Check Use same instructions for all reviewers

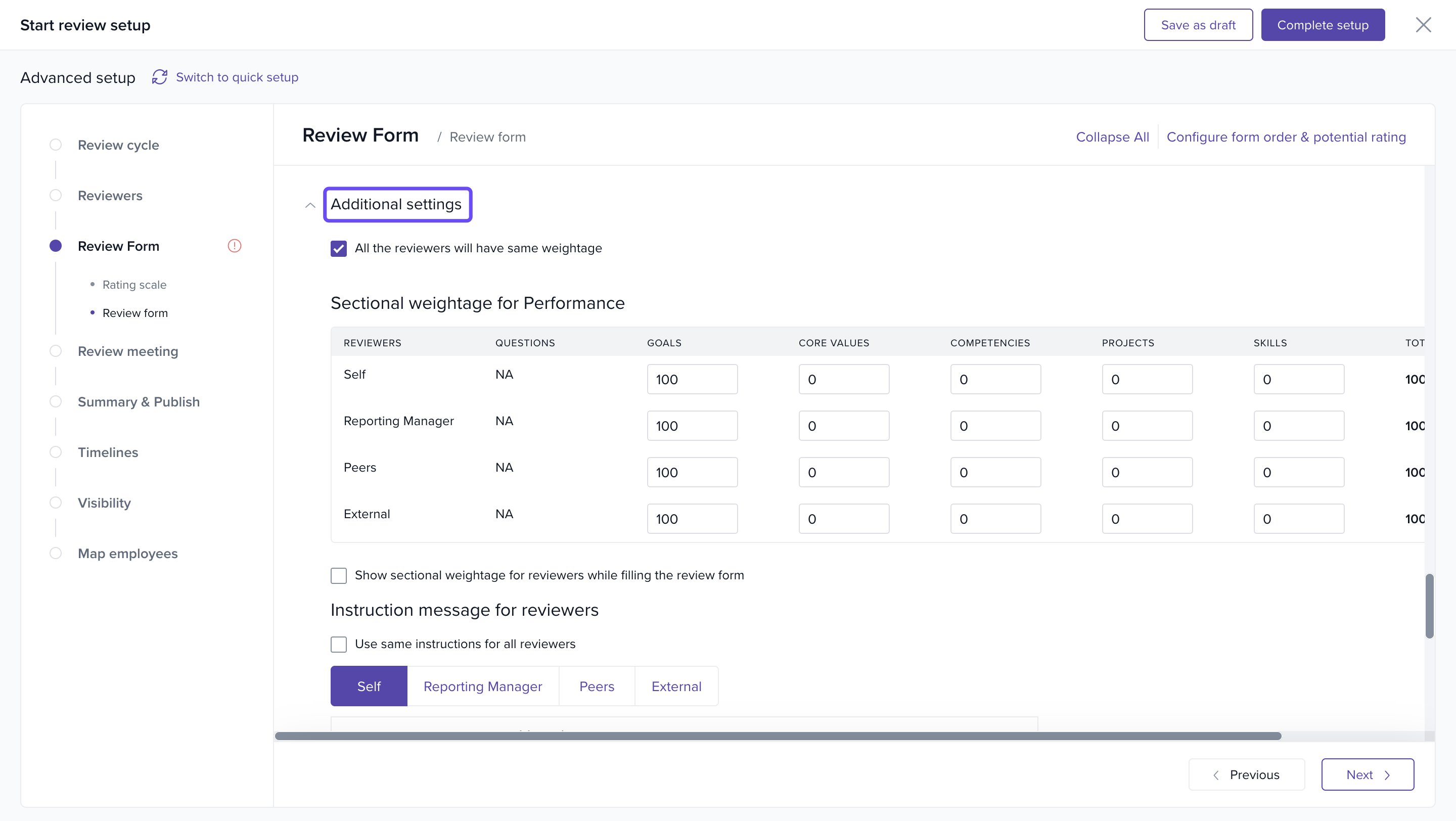tap(339, 644)
